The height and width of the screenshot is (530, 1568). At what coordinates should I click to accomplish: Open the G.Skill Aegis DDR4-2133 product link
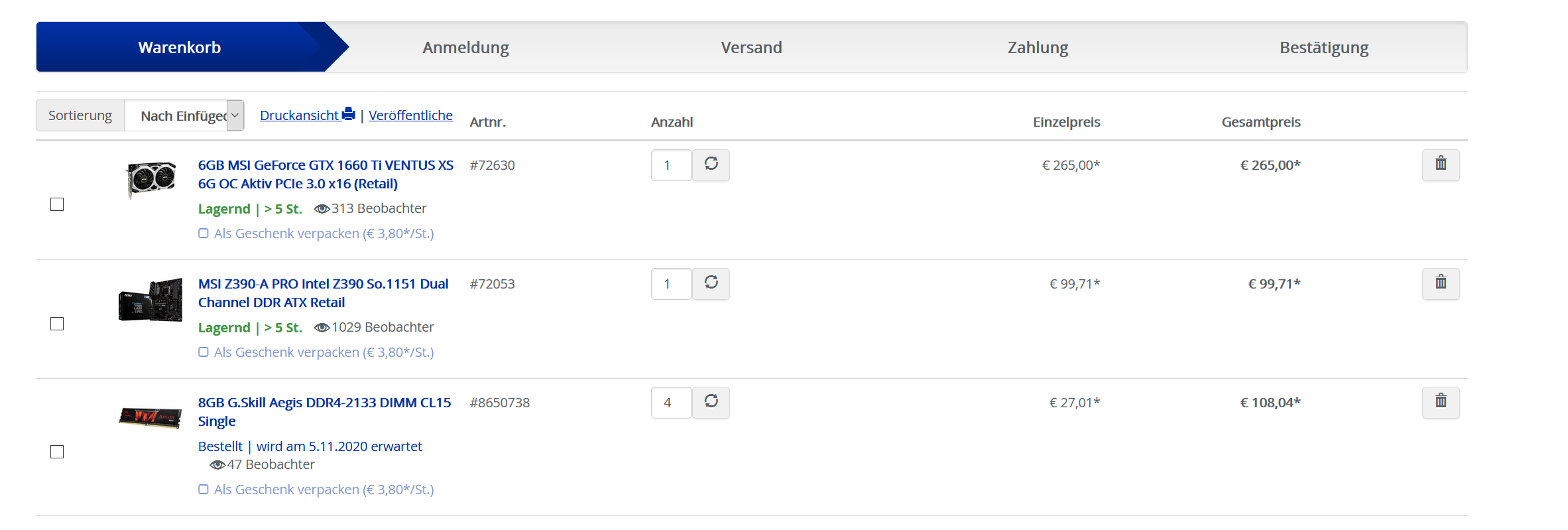(324, 412)
